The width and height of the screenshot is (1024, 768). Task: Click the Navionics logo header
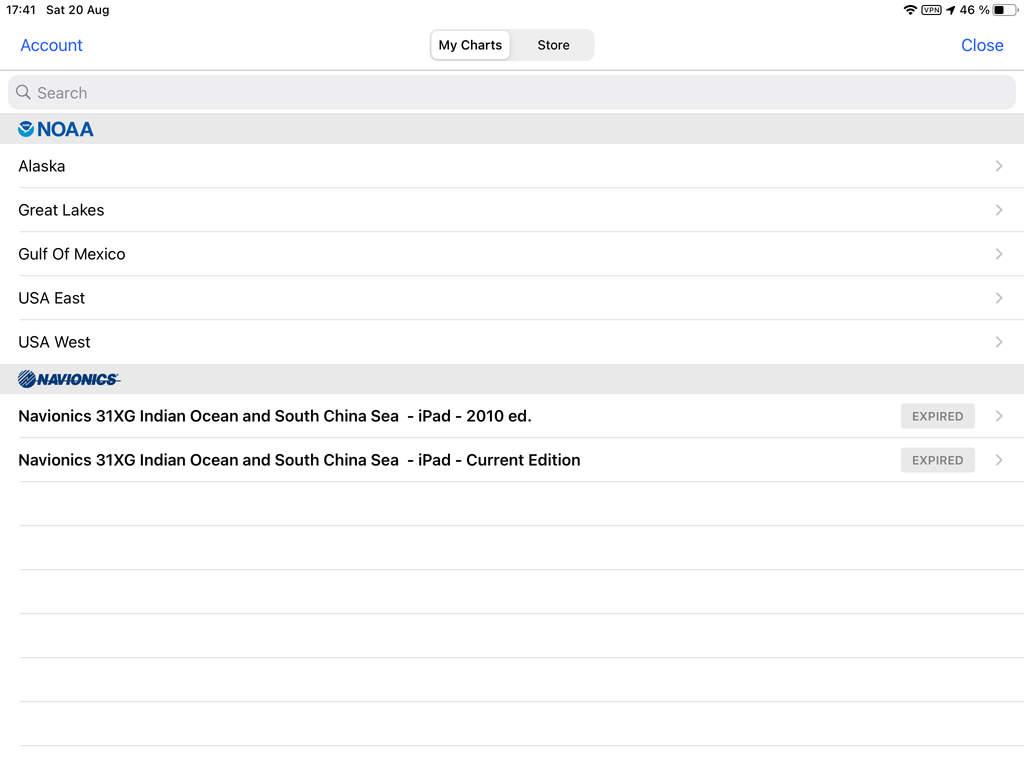click(69, 379)
